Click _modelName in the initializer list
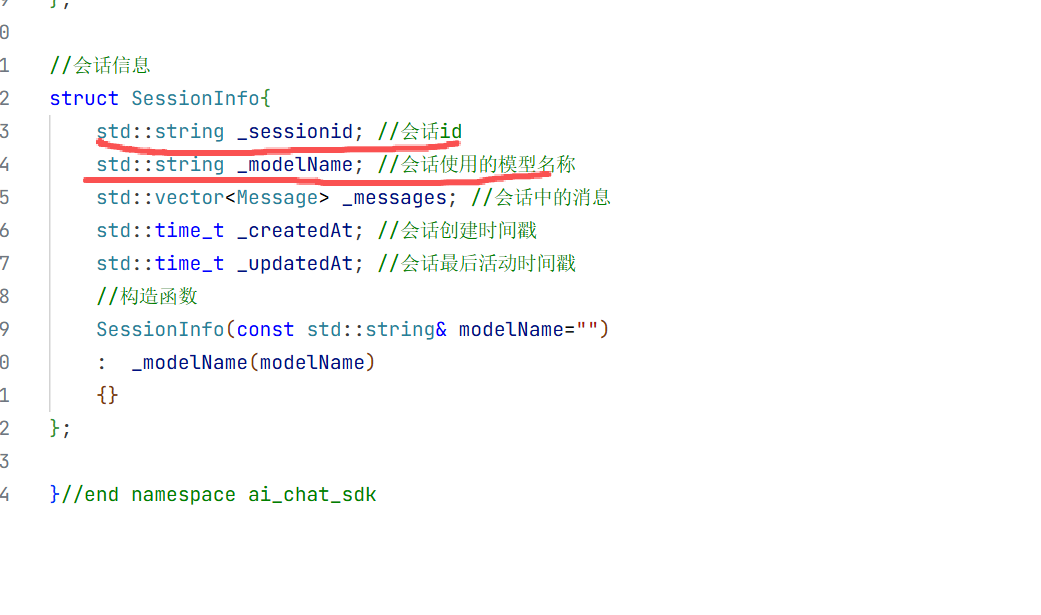Viewport: 1041px width, 615px height. (189, 363)
